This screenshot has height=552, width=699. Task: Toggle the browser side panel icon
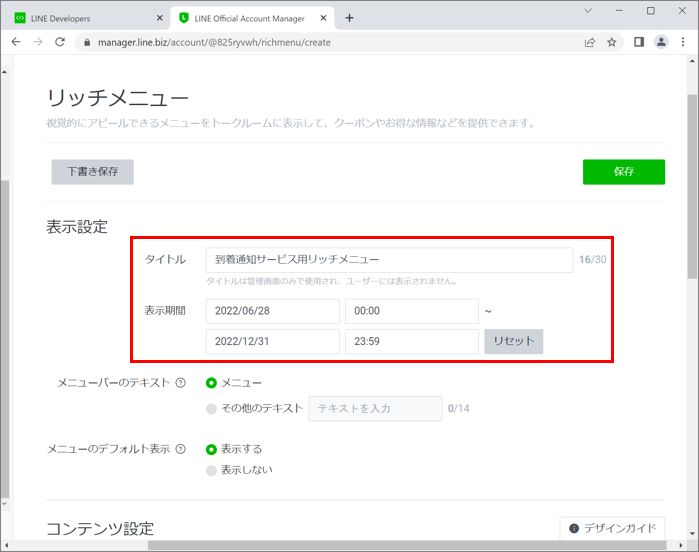coord(639,42)
